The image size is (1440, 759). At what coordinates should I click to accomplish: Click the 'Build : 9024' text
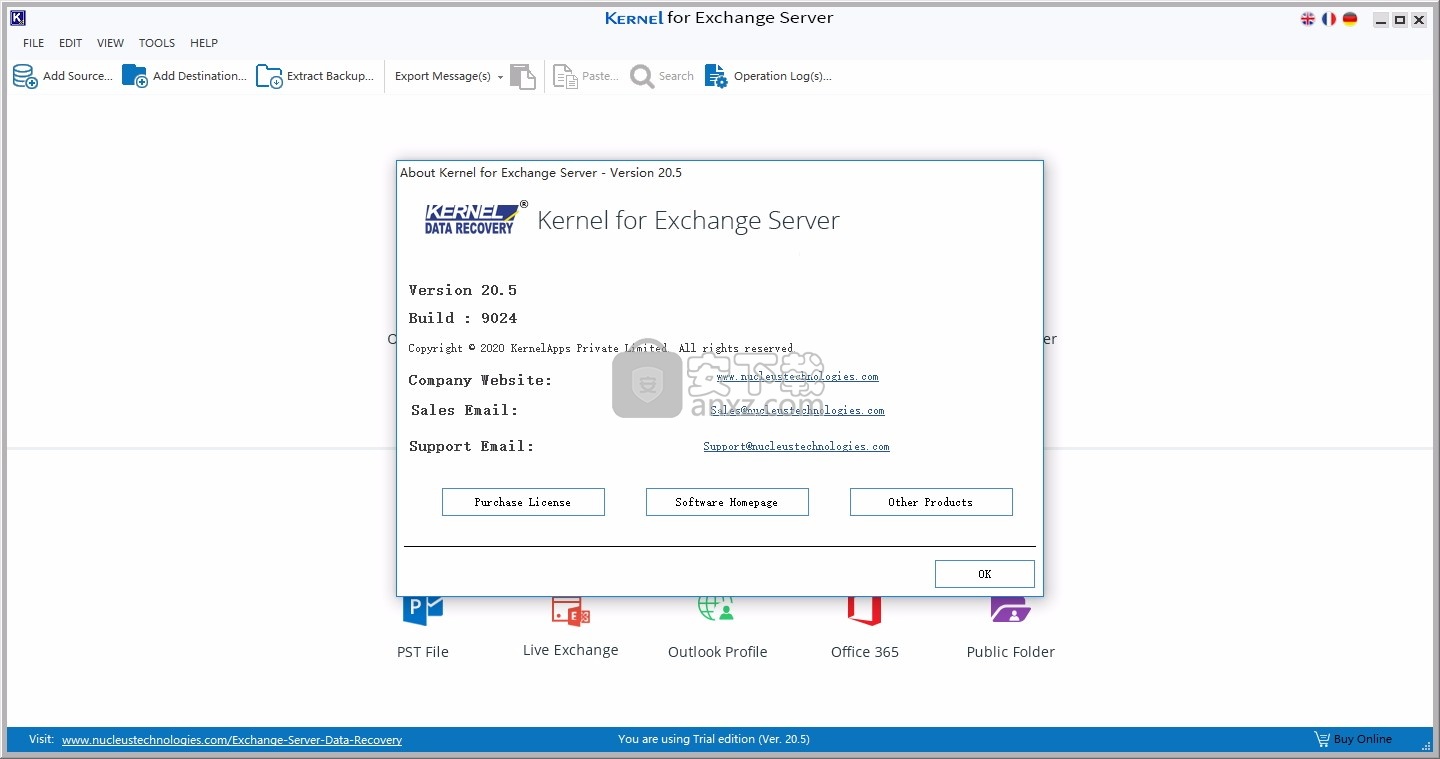(463, 318)
